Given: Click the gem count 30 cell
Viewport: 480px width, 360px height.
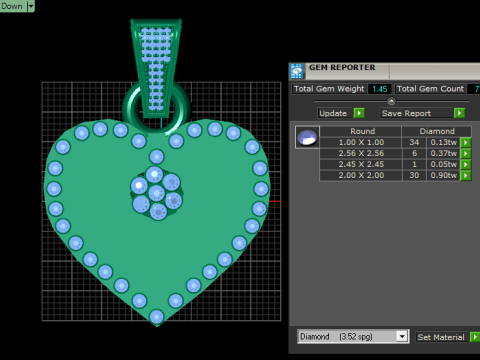Looking at the screenshot, I should coord(414,175).
